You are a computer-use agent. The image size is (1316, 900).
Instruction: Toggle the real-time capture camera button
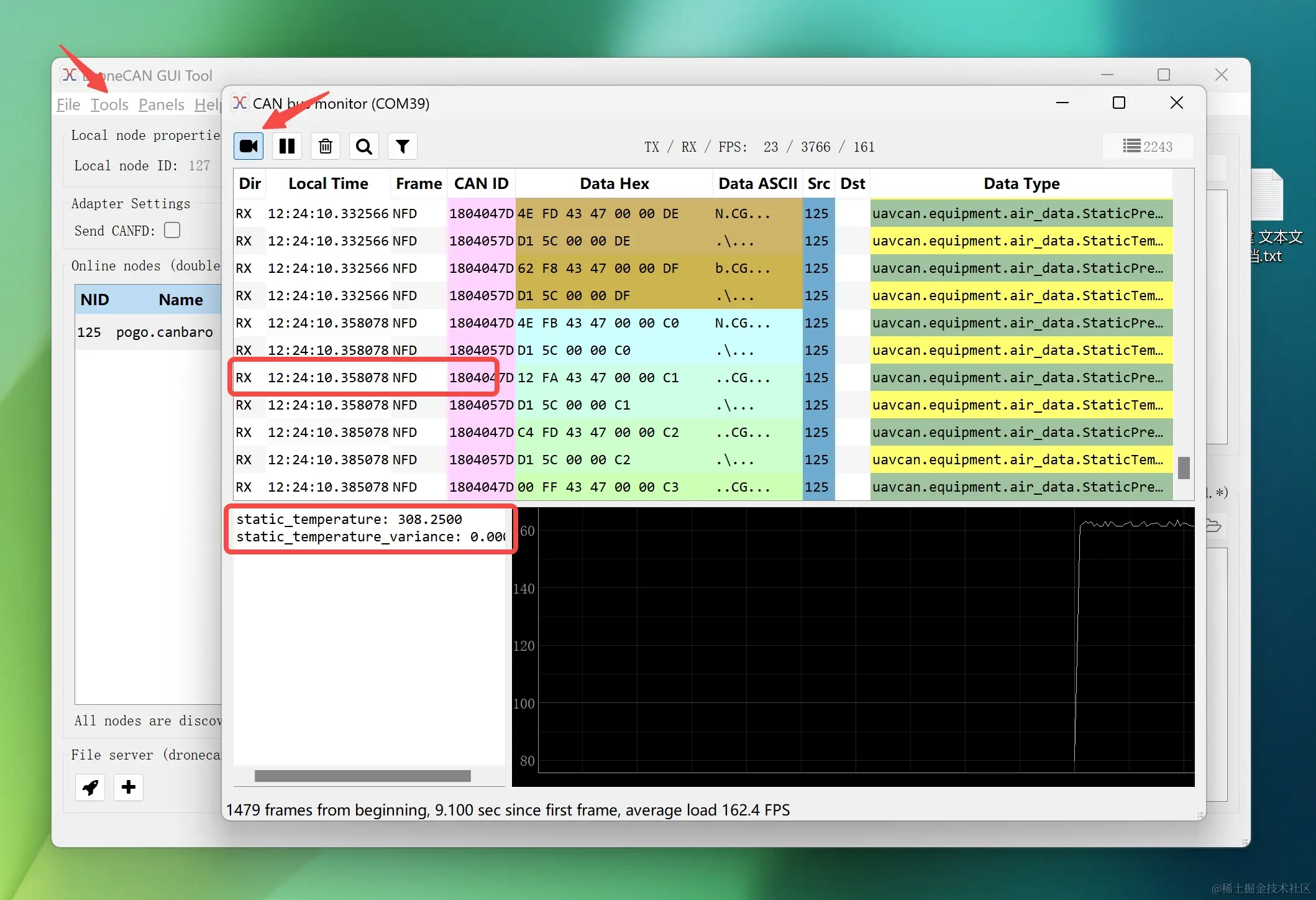click(x=249, y=147)
